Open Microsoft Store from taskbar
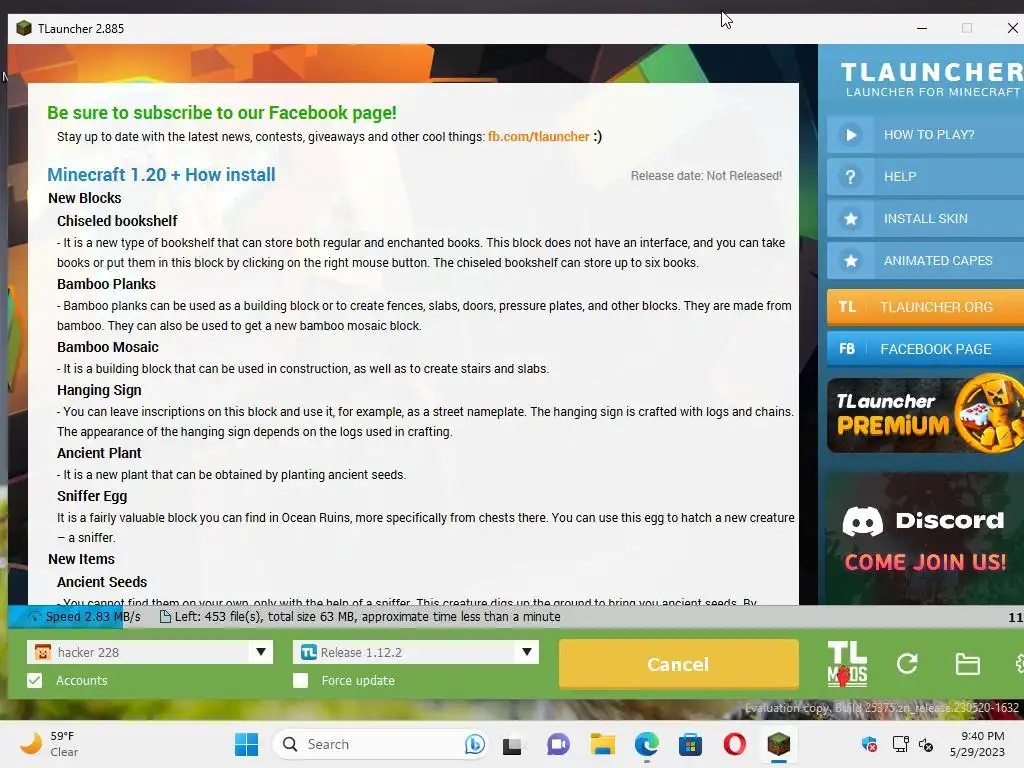Image resolution: width=1024 pixels, height=768 pixels. [690, 744]
